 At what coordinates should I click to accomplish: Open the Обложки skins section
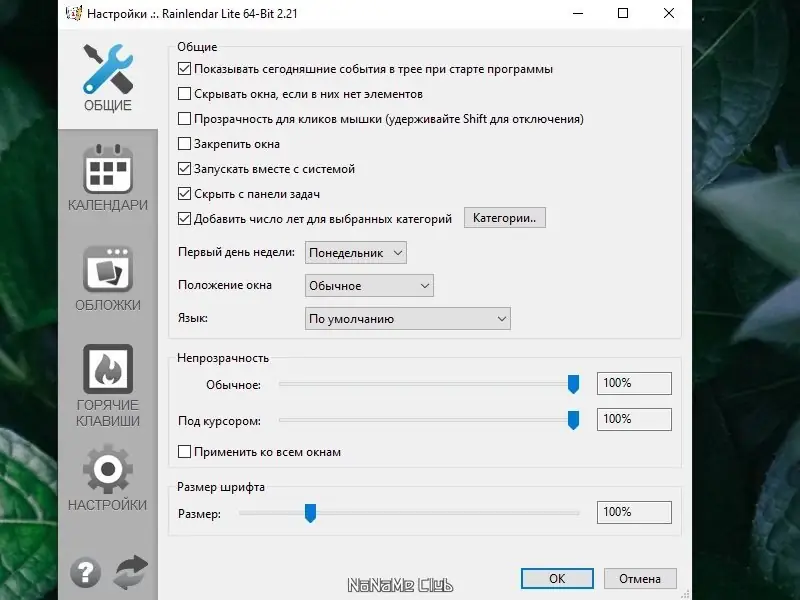[x=108, y=278]
